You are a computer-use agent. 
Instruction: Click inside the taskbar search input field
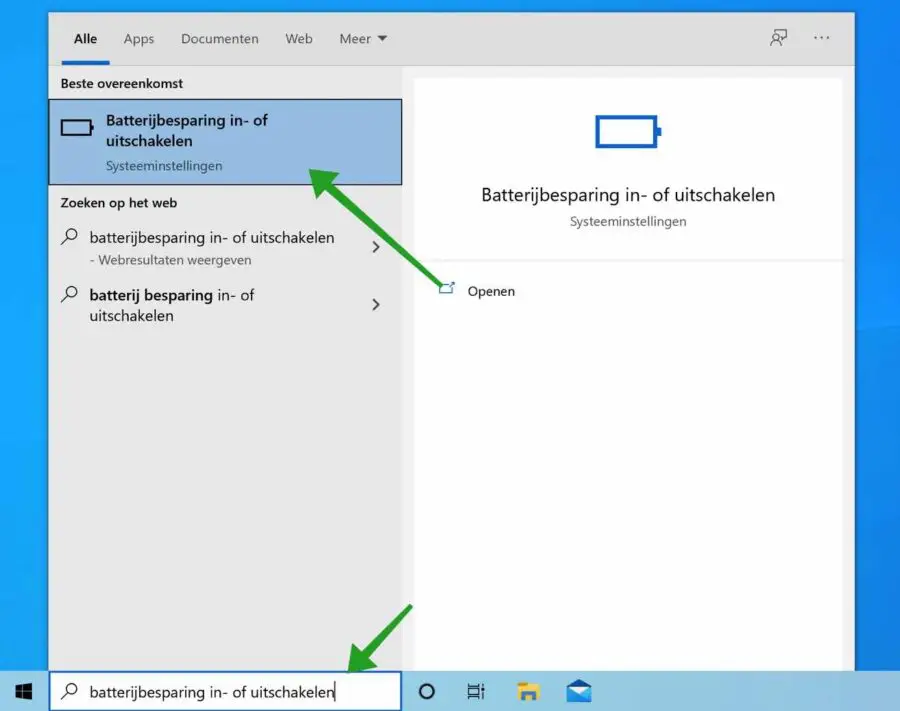click(225, 691)
